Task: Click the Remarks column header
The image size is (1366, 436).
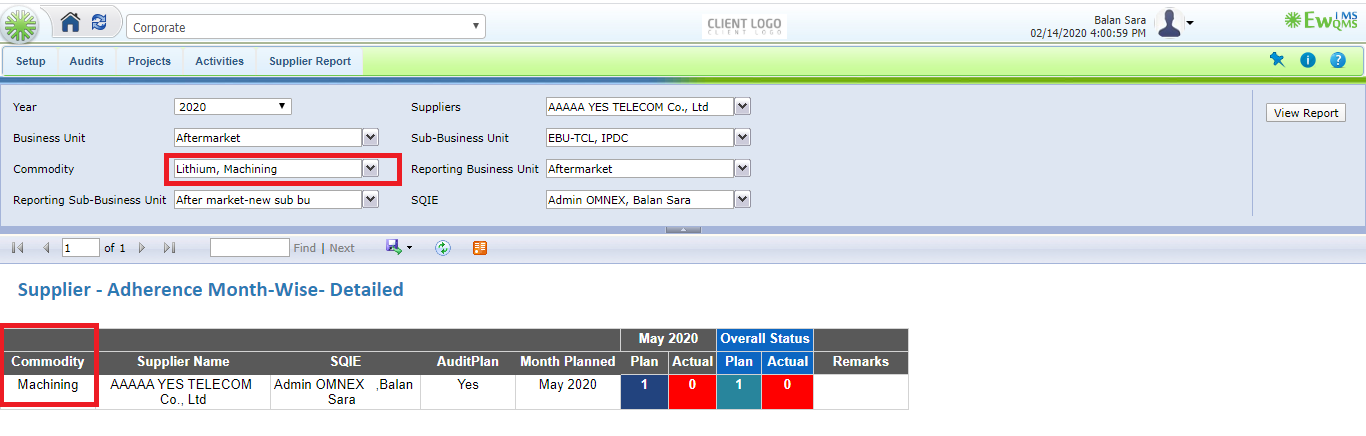Action: click(x=861, y=362)
